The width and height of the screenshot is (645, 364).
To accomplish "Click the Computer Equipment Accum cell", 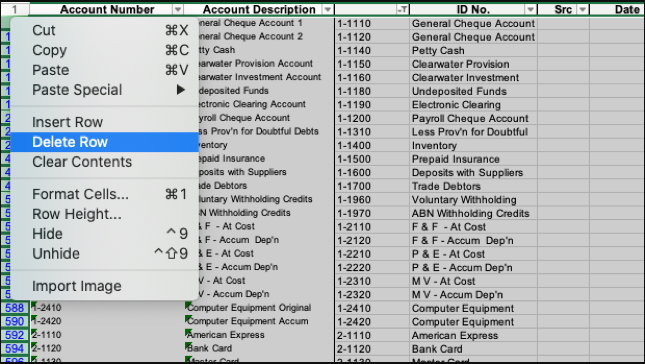I will 259,321.
